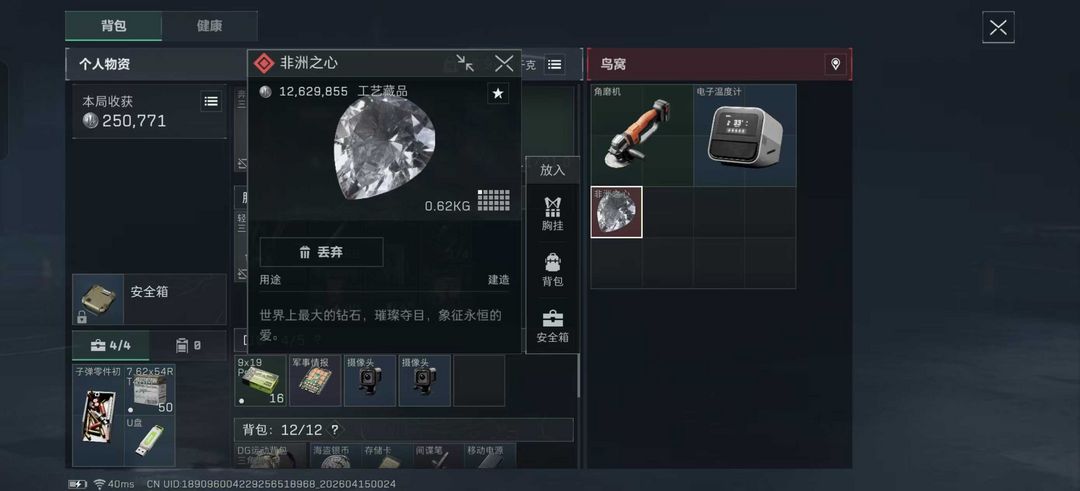Image resolution: width=1080 pixels, height=491 pixels.
Task: Select the 电子温度计 thermometer item
Action: pos(745,135)
